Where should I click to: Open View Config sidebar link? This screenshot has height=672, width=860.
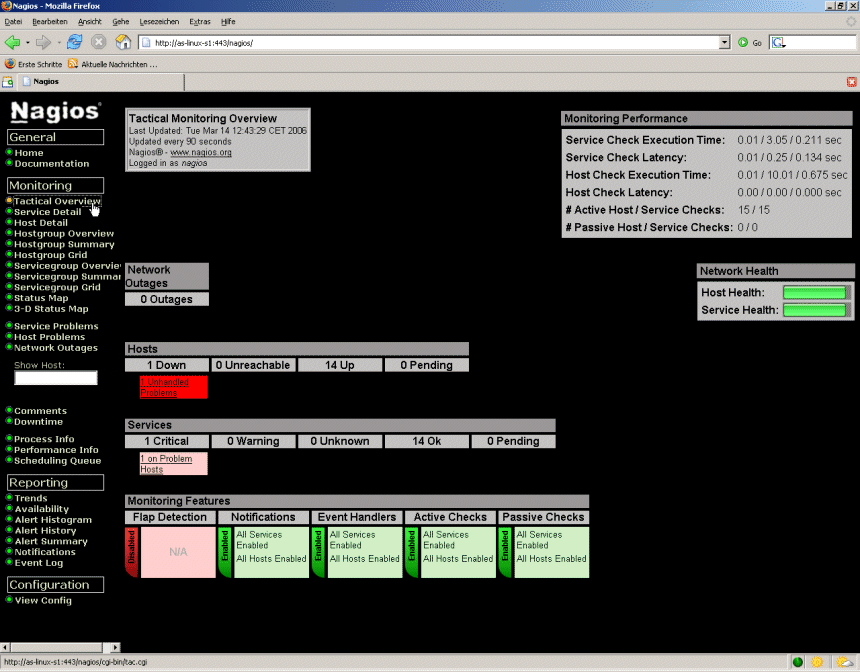point(43,601)
